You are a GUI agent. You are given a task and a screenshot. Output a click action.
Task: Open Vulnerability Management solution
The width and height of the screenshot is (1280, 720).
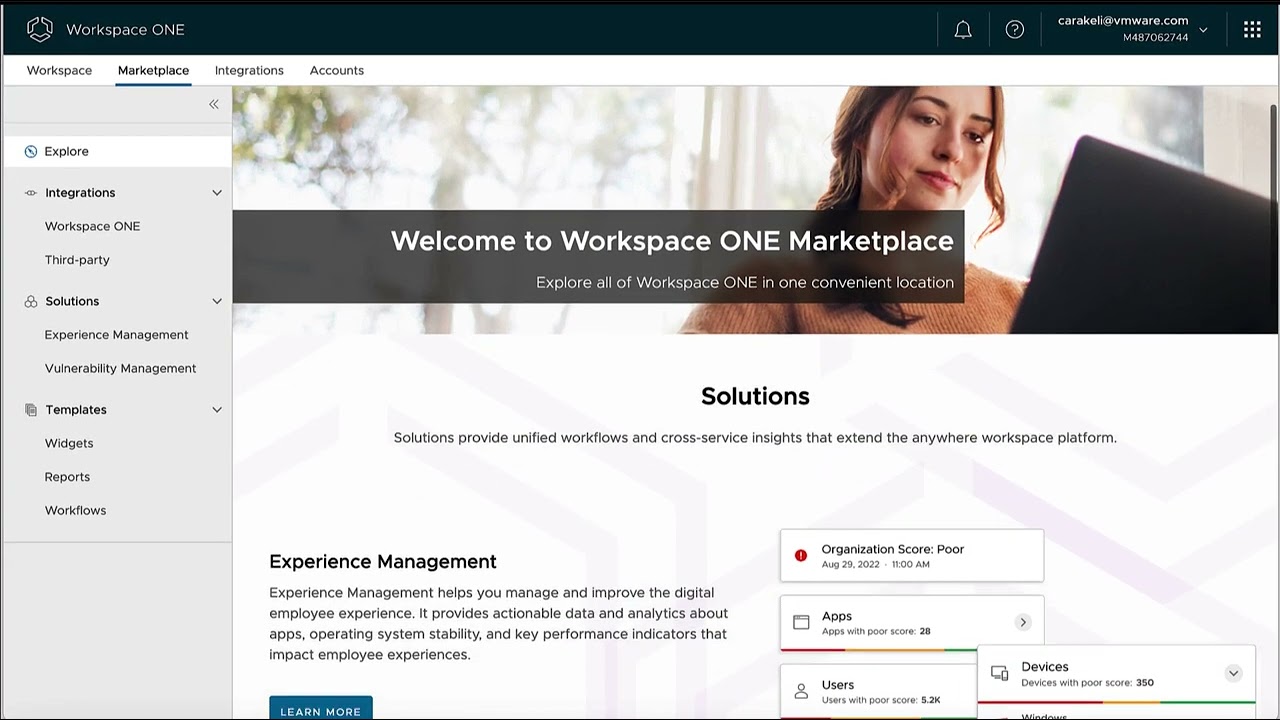(120, 368)
